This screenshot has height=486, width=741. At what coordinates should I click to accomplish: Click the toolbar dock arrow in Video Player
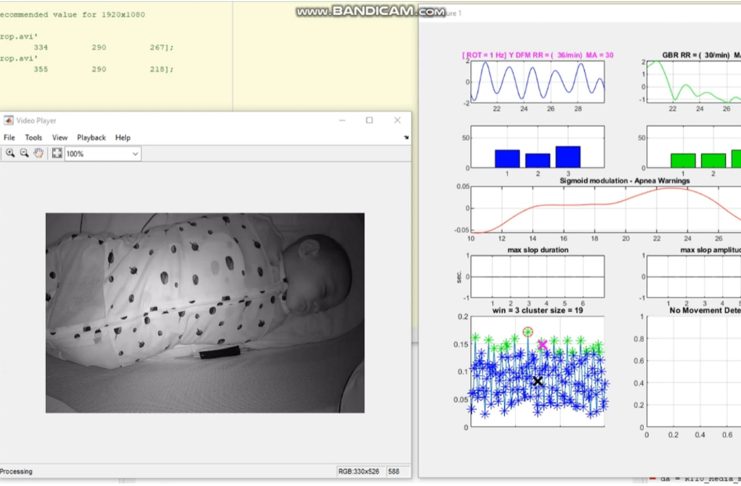[x=406, y=138]
